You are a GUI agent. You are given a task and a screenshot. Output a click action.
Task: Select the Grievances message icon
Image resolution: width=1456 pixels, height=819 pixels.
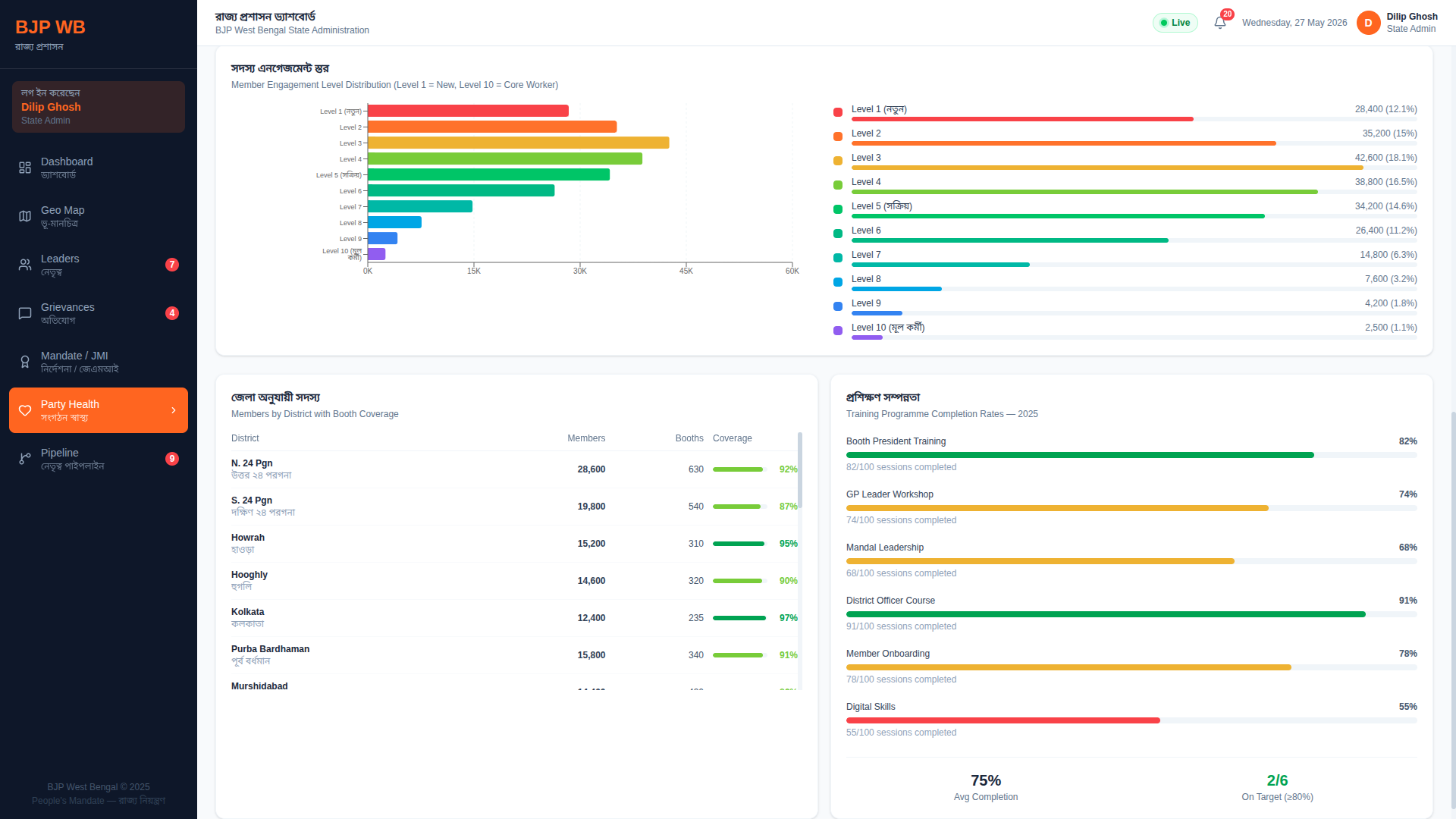[25, 313]
